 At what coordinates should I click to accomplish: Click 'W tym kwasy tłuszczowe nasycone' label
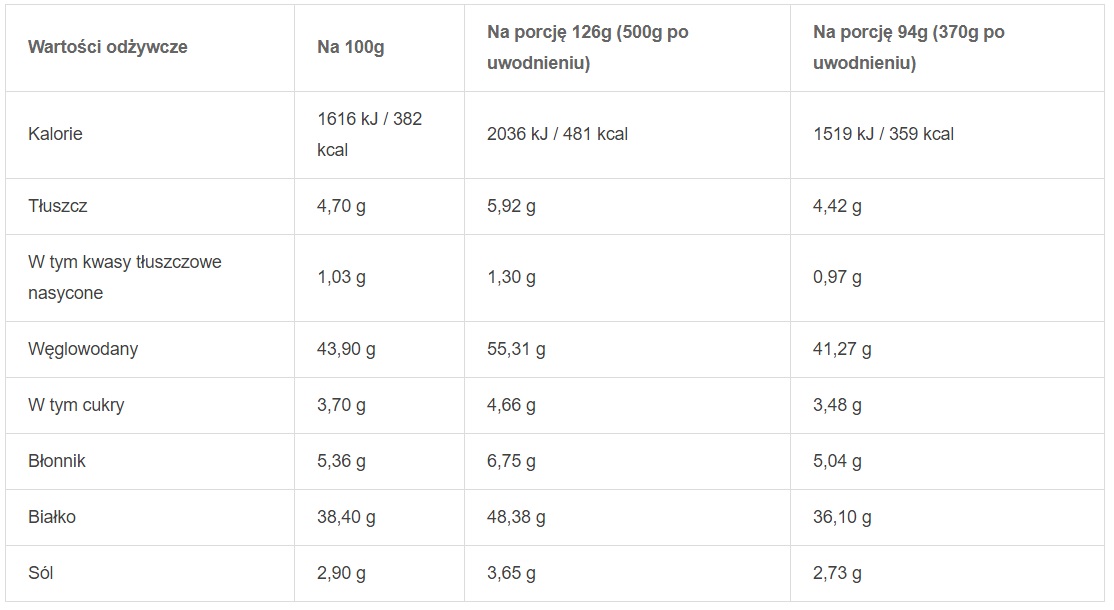[x=125, y=278]
